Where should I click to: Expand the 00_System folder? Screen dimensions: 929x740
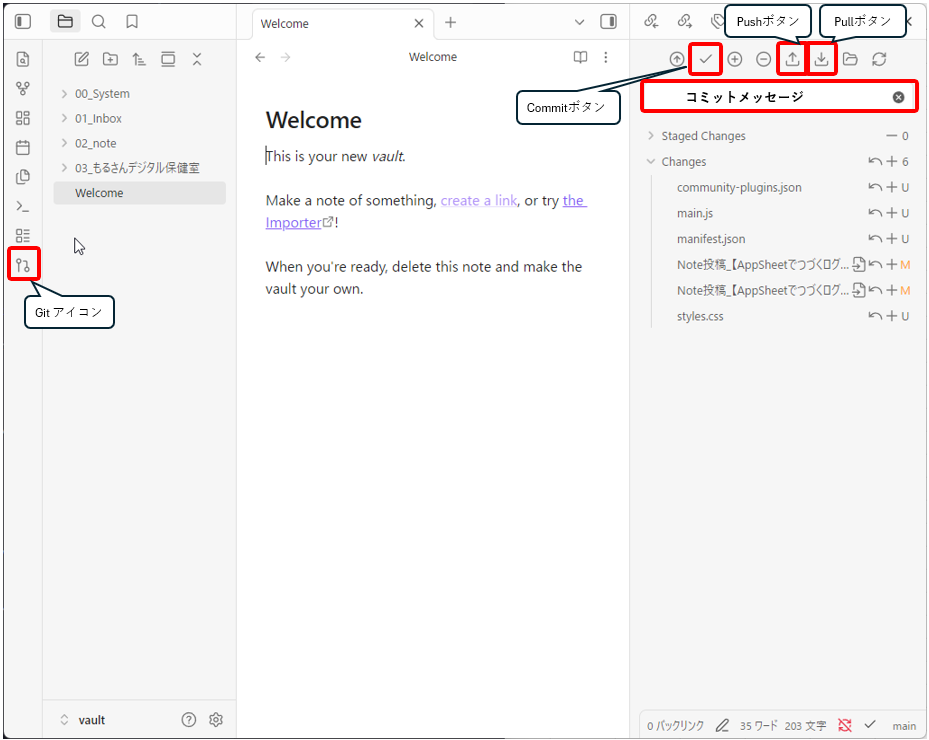tap(102, 94)
